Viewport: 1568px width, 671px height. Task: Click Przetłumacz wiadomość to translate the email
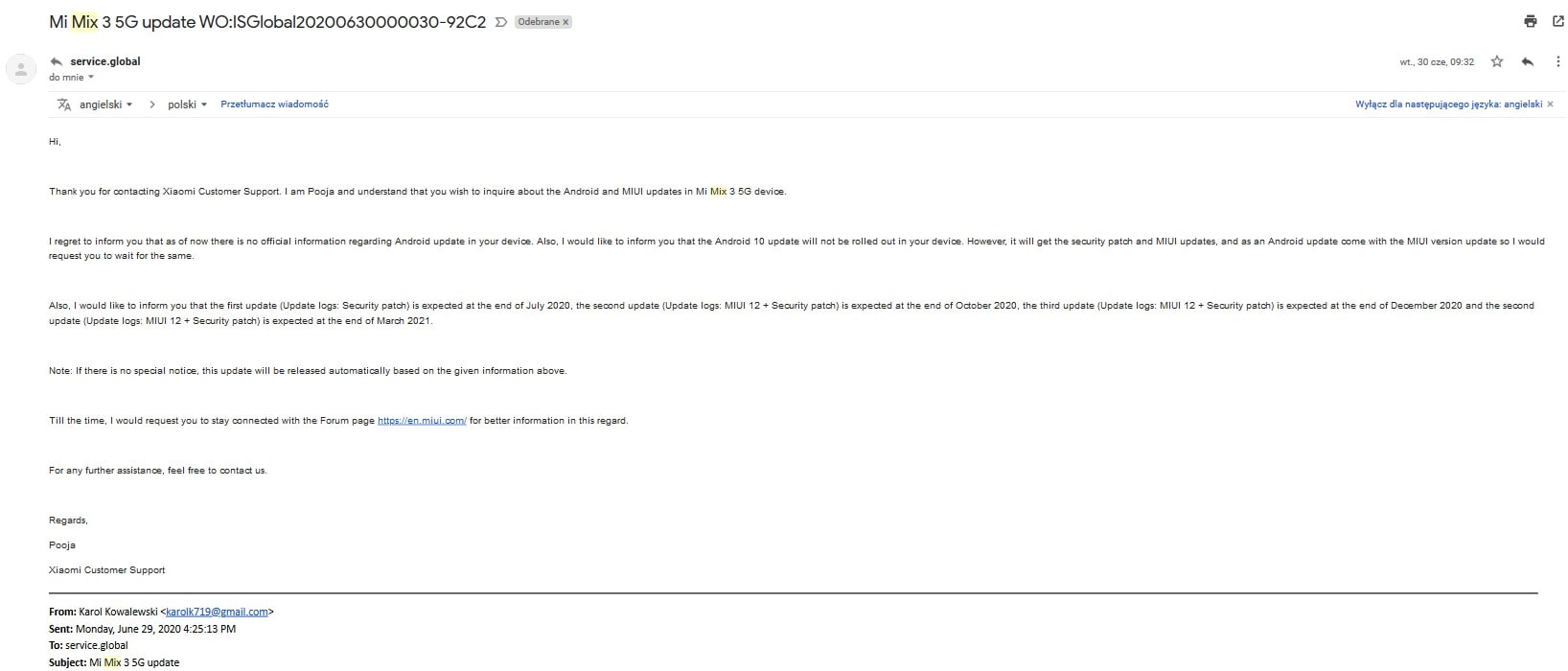(274, 104)
